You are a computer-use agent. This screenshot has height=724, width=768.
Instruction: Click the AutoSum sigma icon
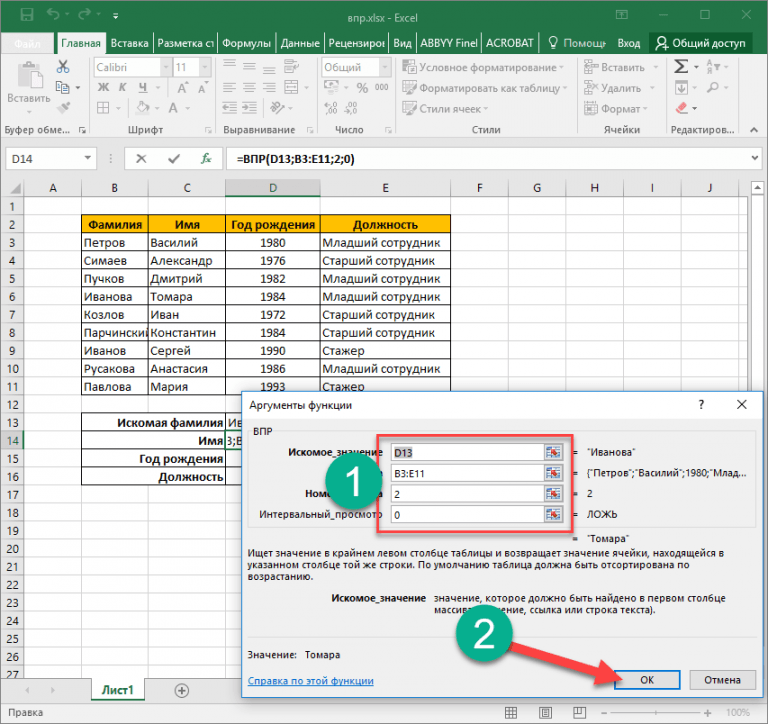pos(681,66)
